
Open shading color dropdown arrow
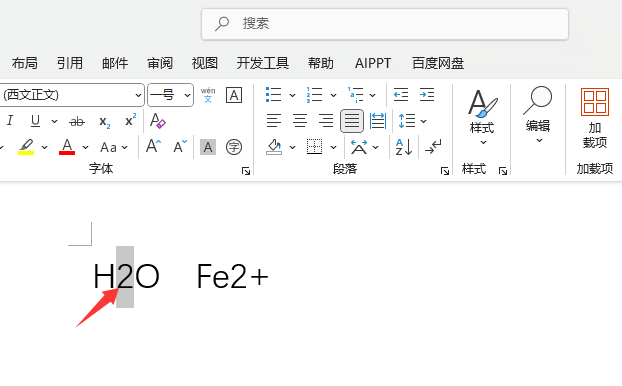[x=292, y=147]
